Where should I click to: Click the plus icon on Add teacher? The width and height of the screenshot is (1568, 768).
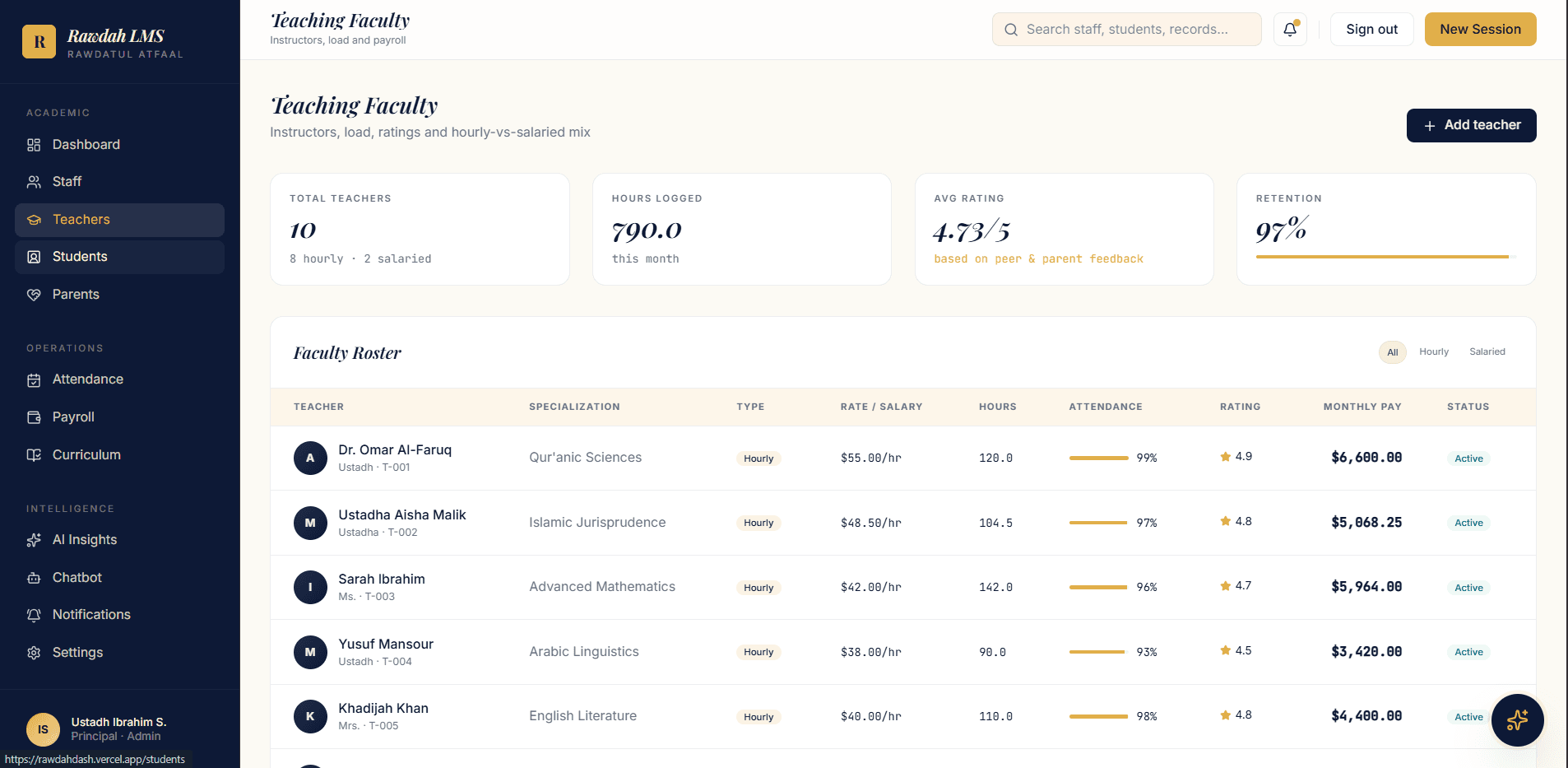tap(1430, 126)
